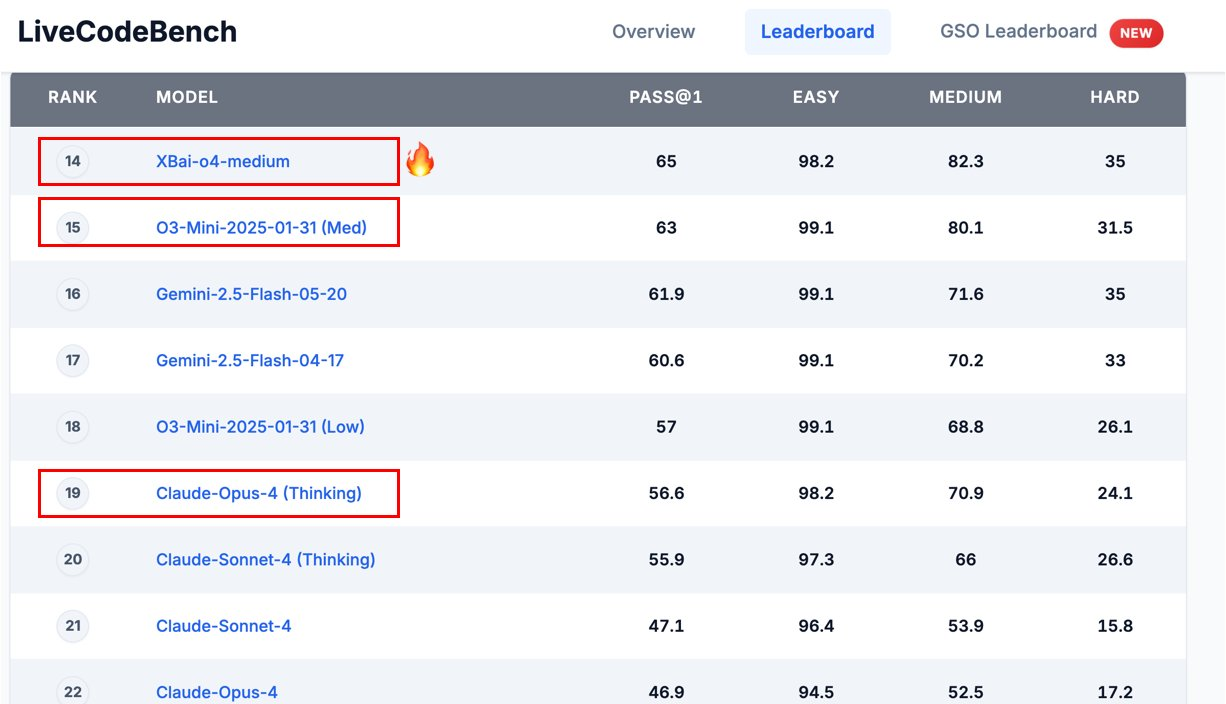
Task: Click Hard score 31.5 for O3-Mini (Med)
Action: (1115, 228)
